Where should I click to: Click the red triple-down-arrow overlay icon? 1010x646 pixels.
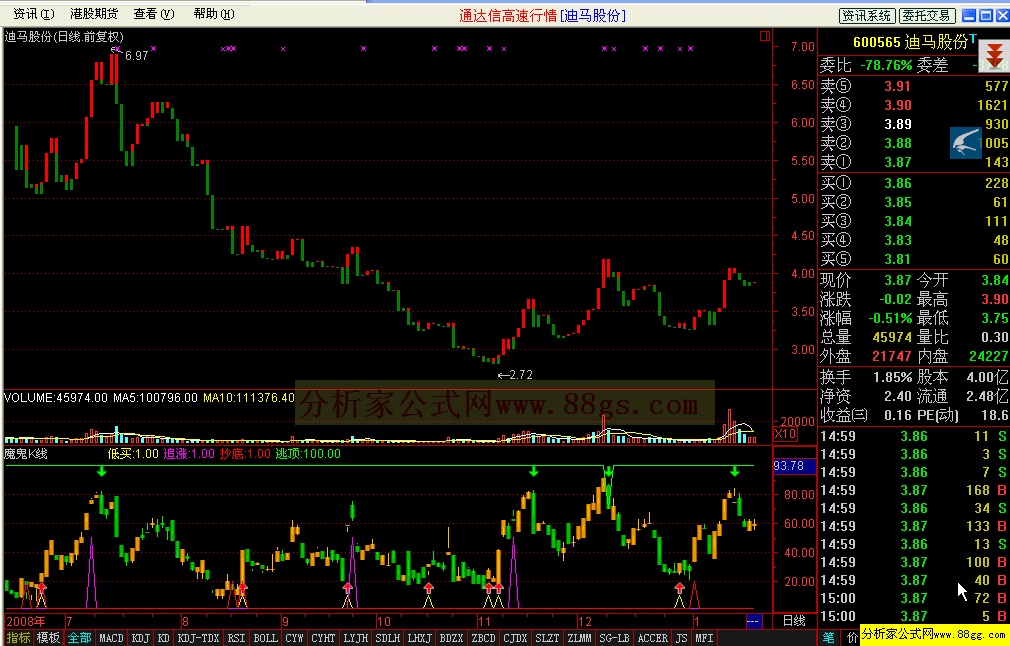click(994, 55)
